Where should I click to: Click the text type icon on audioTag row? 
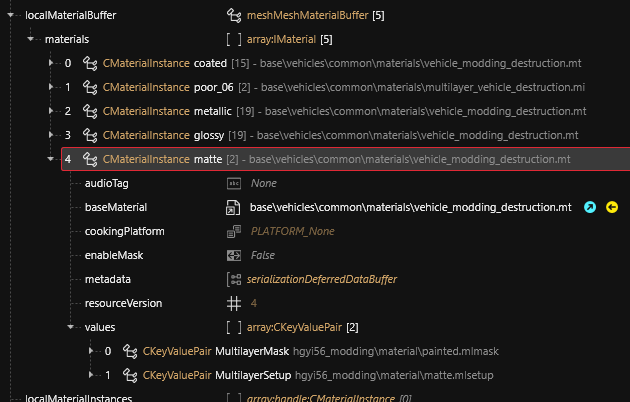234,184
